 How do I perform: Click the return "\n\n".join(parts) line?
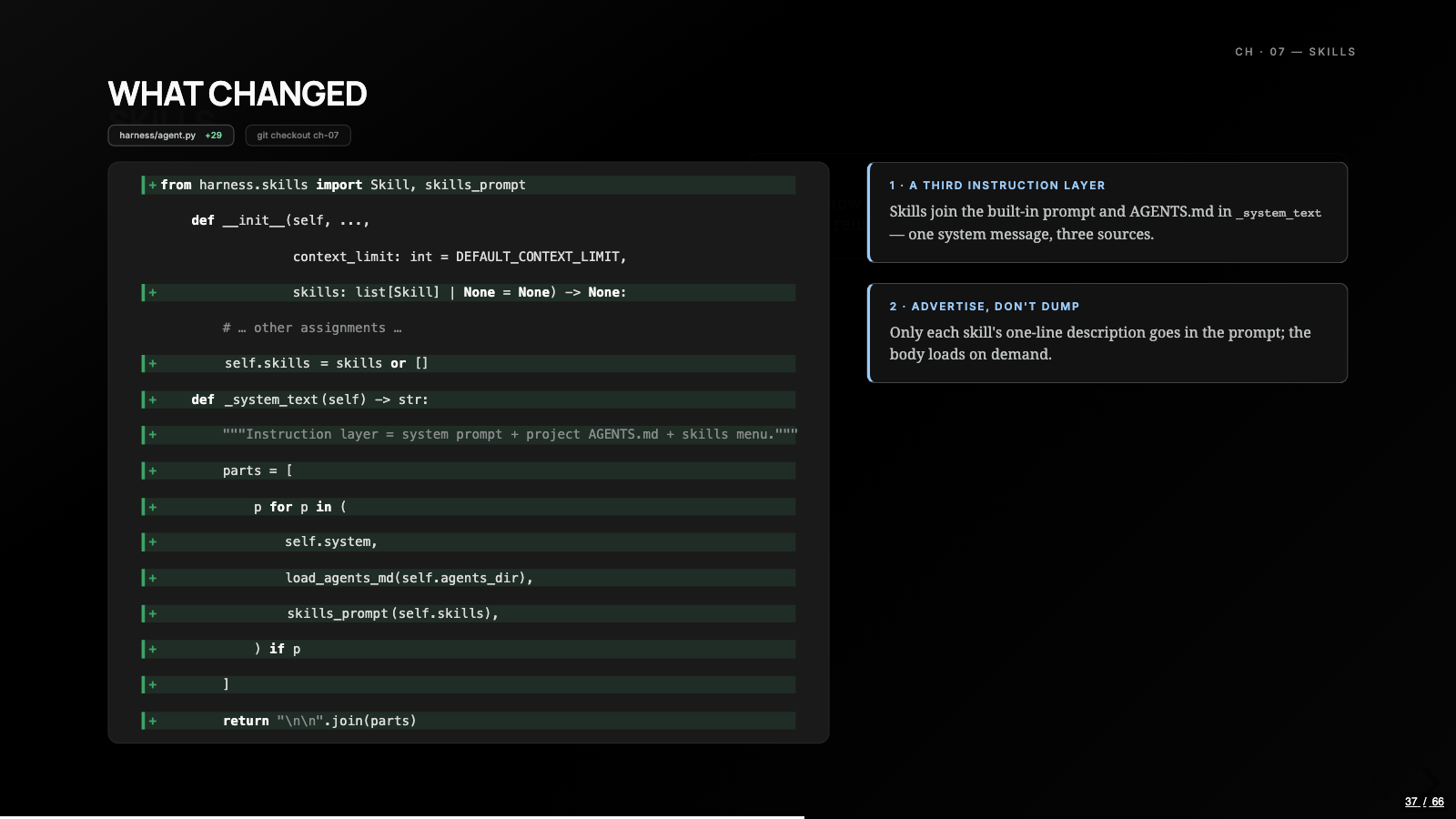point(469,721)
